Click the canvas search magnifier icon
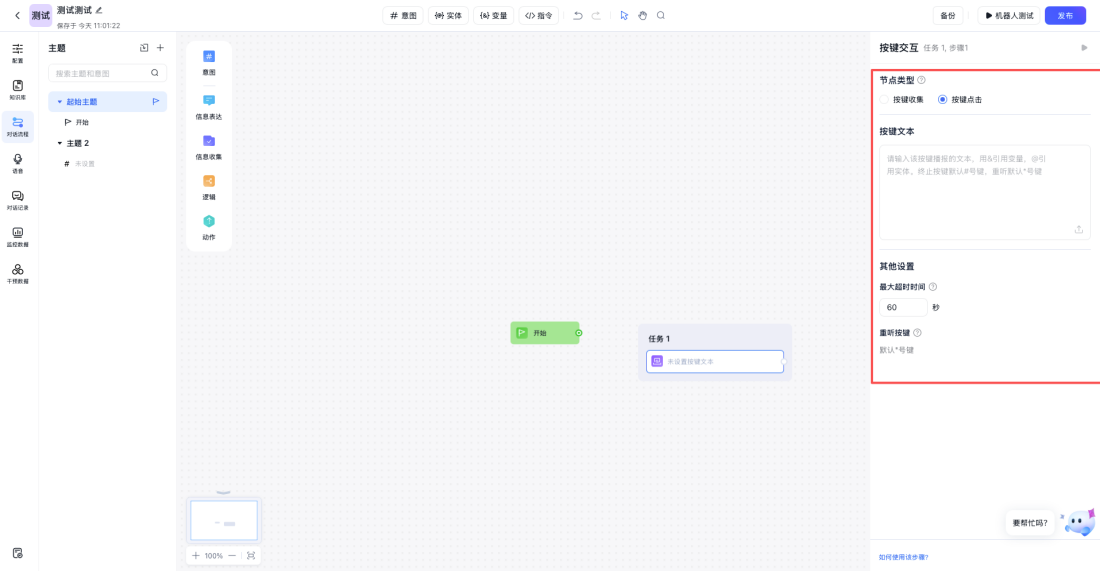Screen dimensions: 1100x571 click(661, 15)
